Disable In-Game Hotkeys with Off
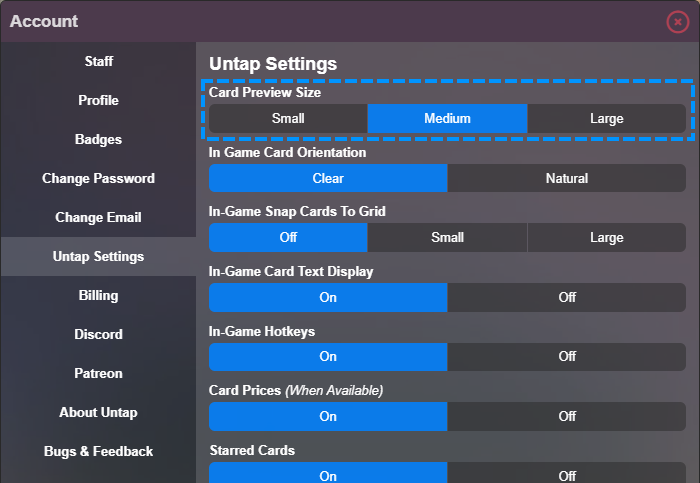 [x=567, y=357]
